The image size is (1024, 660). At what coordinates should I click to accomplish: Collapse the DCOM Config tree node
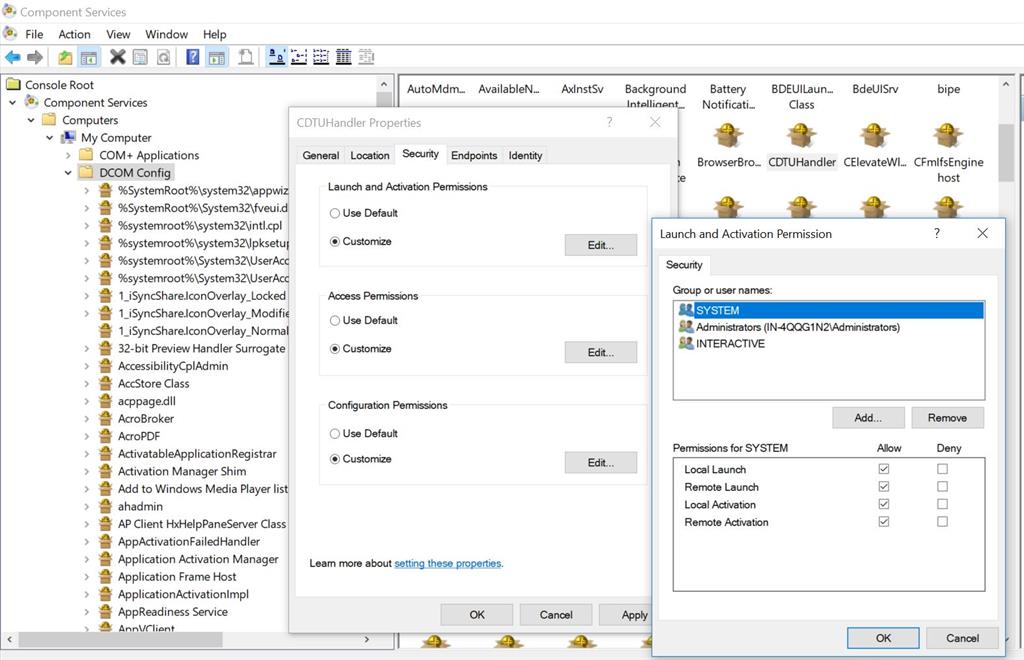68,173
